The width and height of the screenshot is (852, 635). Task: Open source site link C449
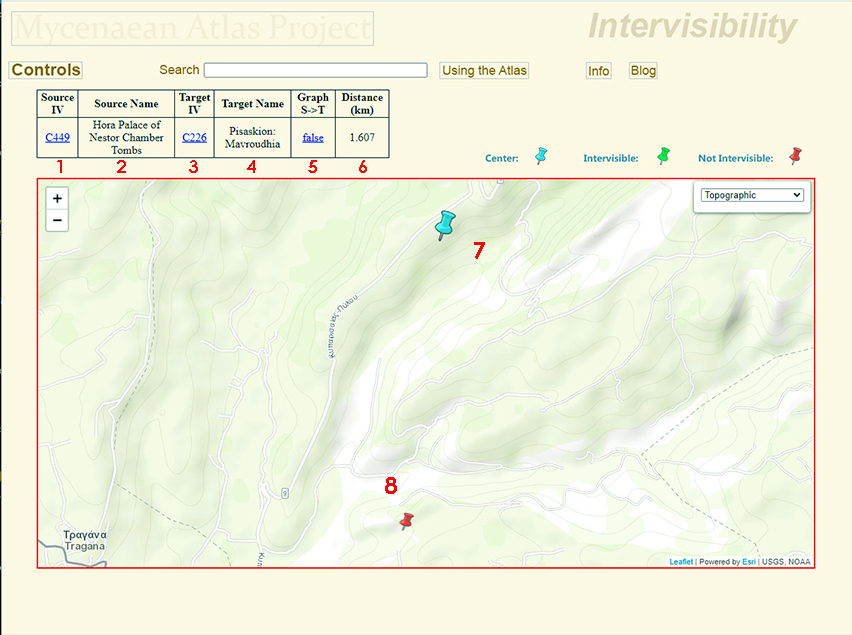57,138
